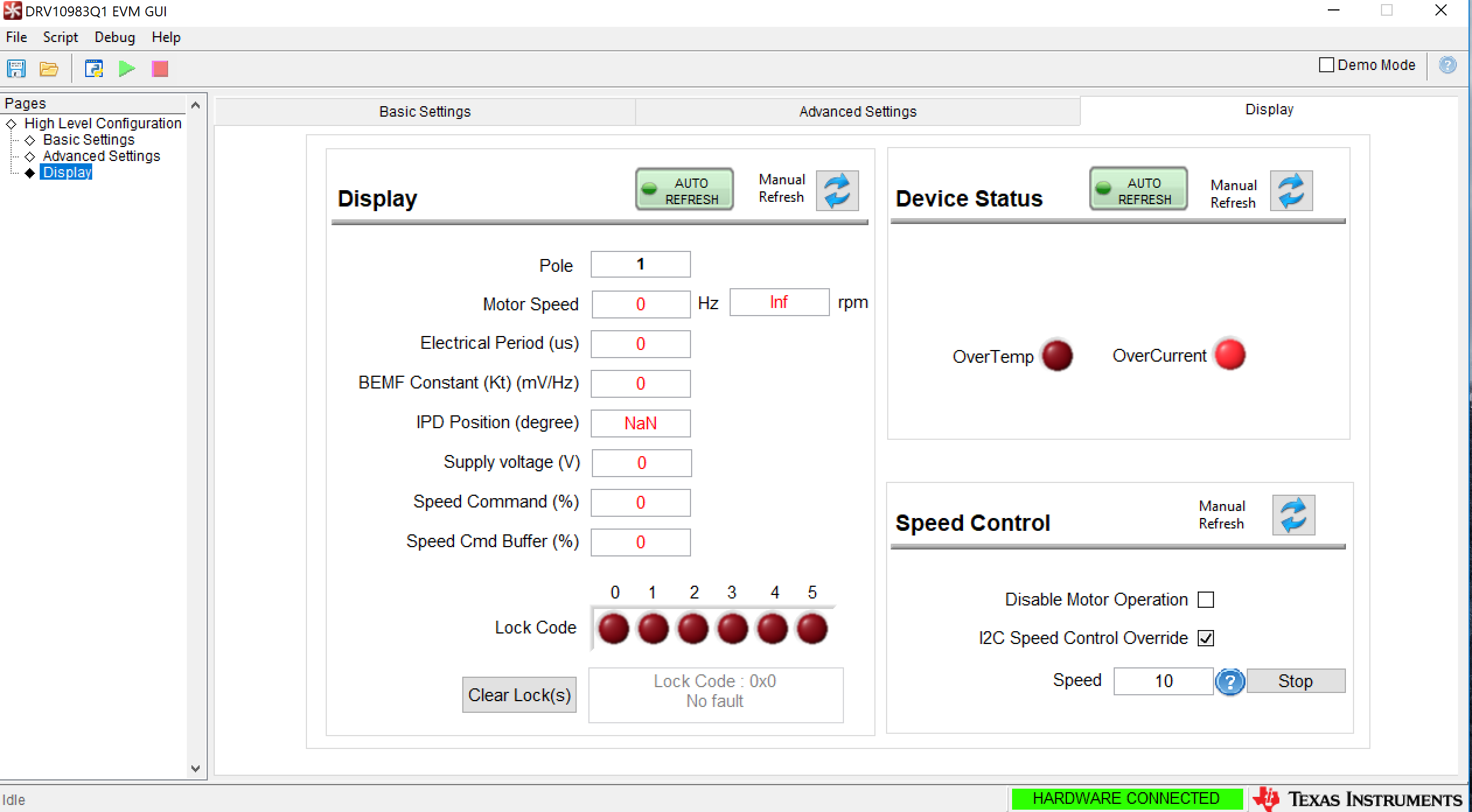Click Lock Code indicator 5

click(812, 628)
